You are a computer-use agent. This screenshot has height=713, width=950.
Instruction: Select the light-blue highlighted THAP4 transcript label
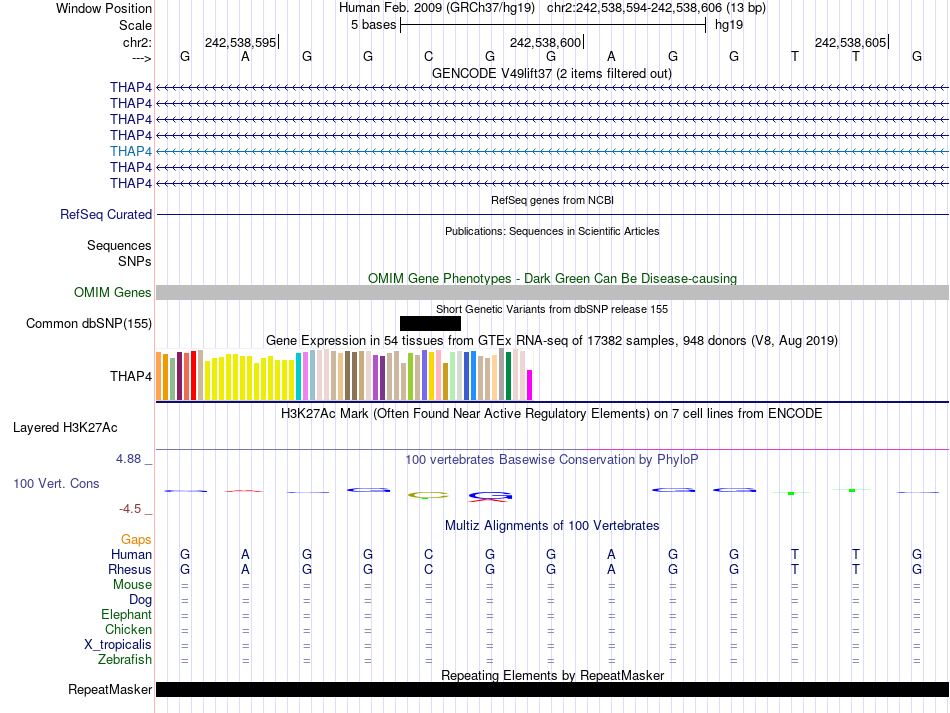click(x=131, y=151)
